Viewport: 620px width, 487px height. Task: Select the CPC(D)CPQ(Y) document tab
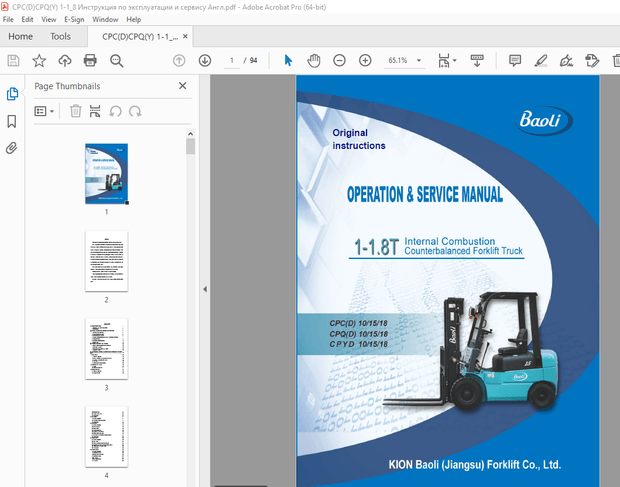pyautogui.click(x=140, y=37)
